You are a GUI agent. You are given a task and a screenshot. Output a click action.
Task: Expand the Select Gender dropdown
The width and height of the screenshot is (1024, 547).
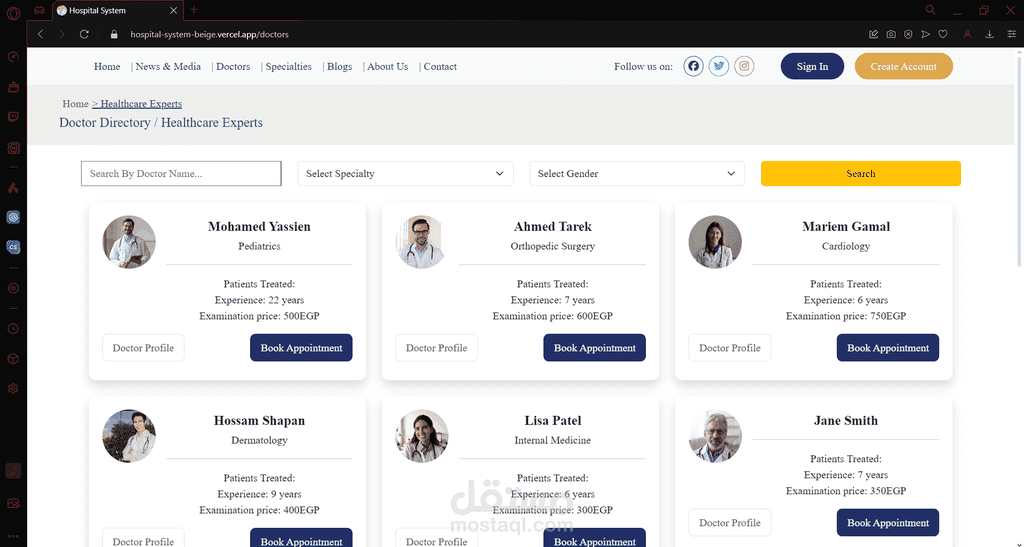click(637, 174)
